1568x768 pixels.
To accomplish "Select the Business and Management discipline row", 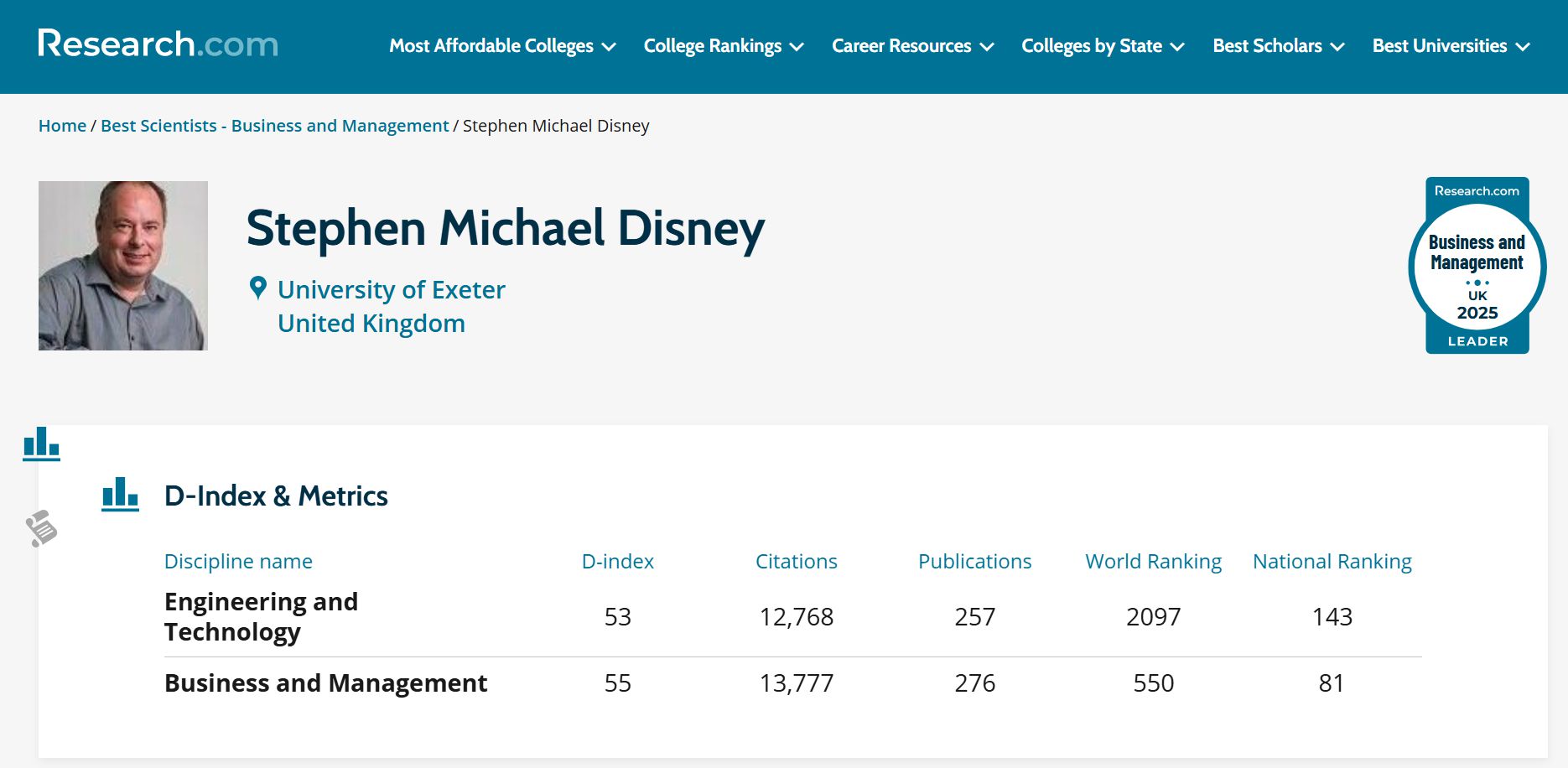I will tap(325, 683).
